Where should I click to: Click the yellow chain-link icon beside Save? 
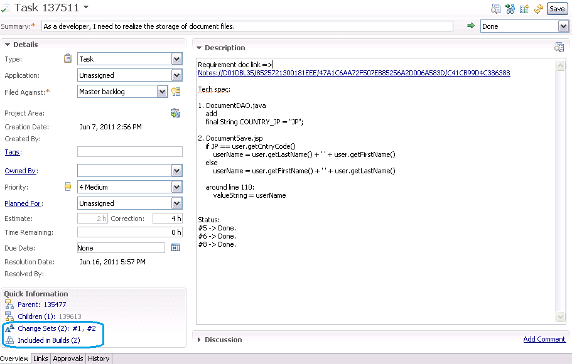[538, 9]
